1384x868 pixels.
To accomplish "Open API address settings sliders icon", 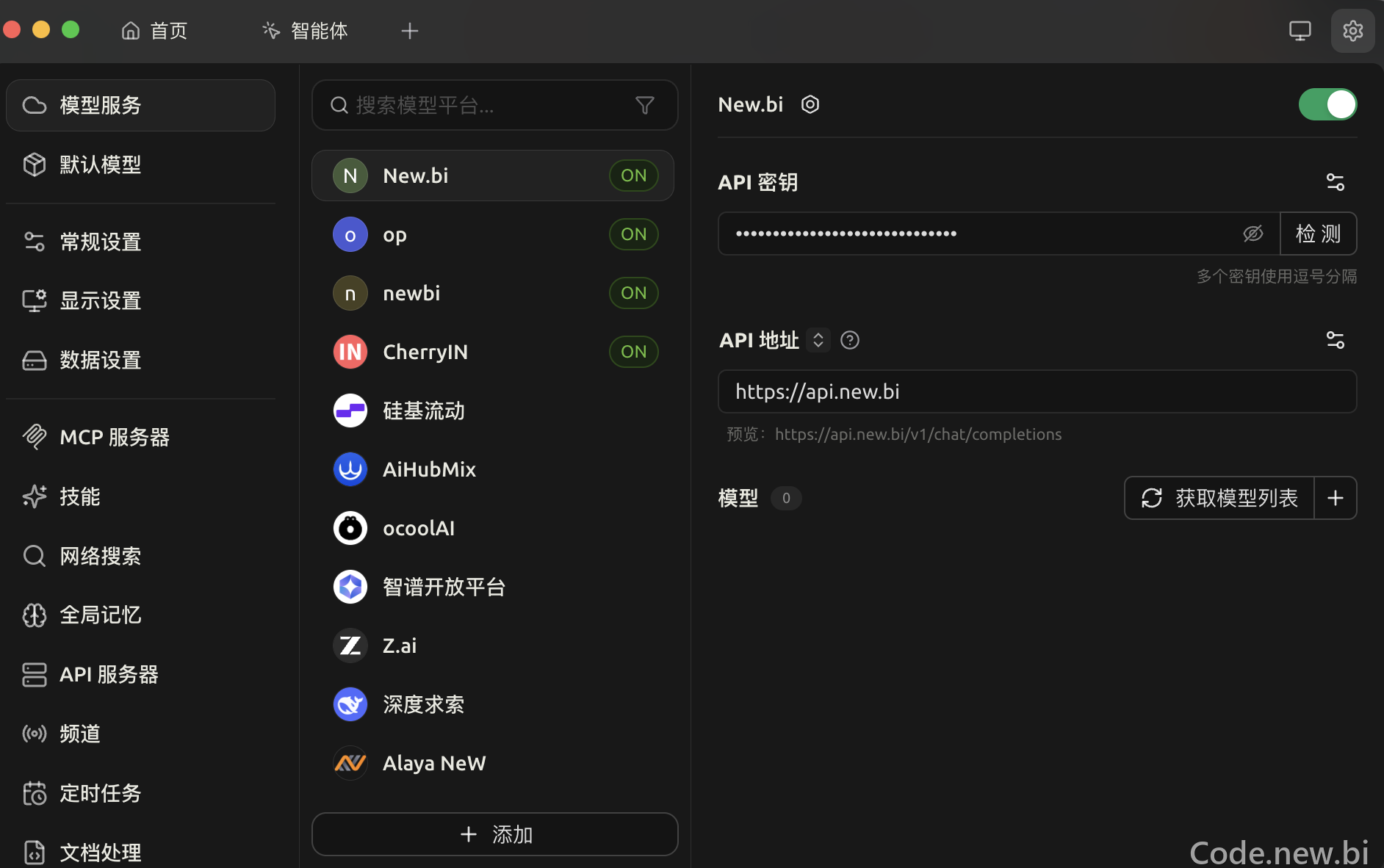I will pyautogui.click(x=1335, y=340).
